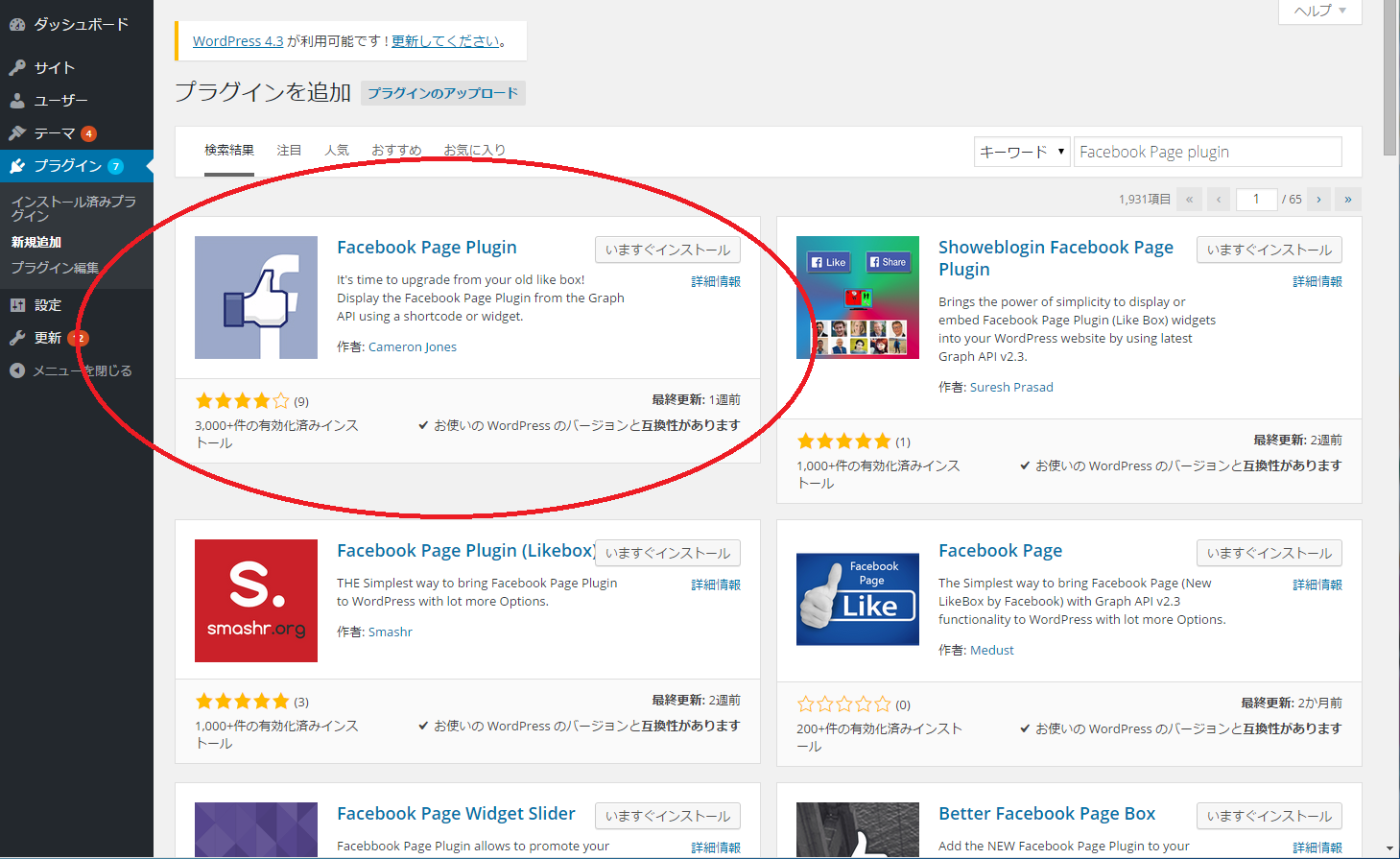
Task: Click the 更新してください update link
Action: pyautogui.click(x=445, y=41)
